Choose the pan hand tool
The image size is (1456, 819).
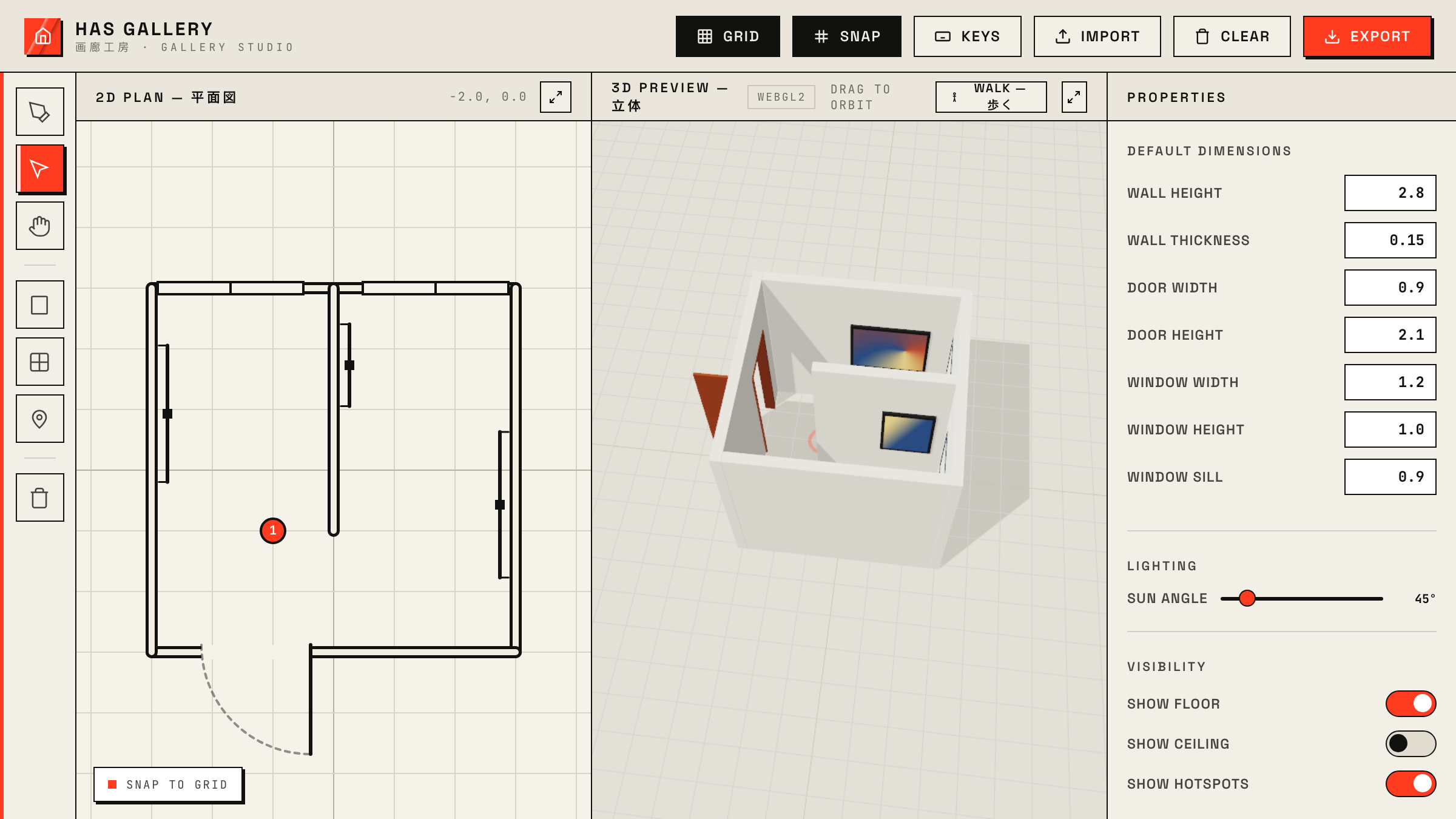pyautogui.click(x=39, y=226)
